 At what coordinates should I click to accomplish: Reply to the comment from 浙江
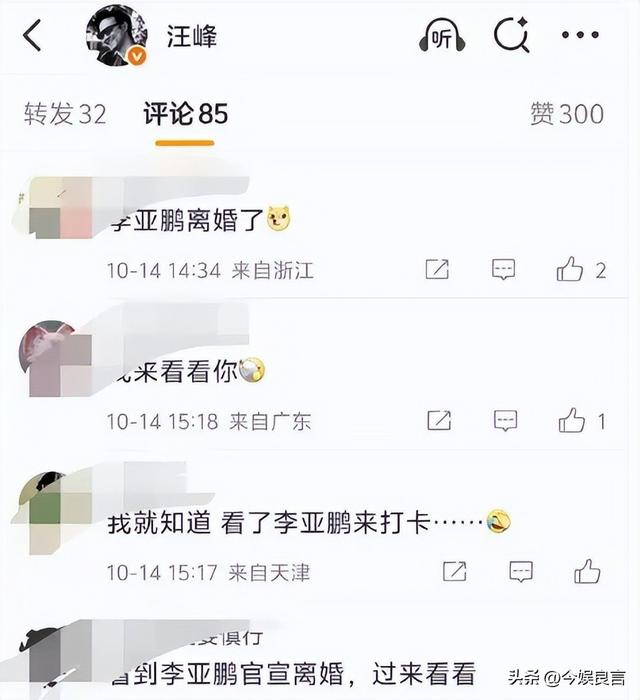pyautogui.click(x=503, y=269)
